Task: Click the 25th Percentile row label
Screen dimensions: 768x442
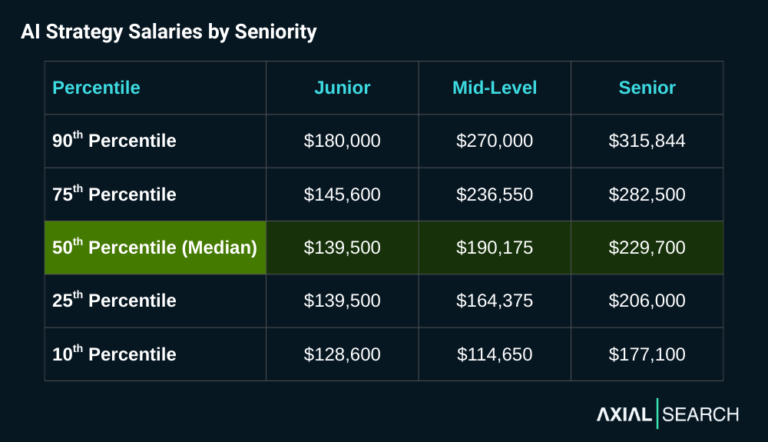Action: [x=114, y=301]
